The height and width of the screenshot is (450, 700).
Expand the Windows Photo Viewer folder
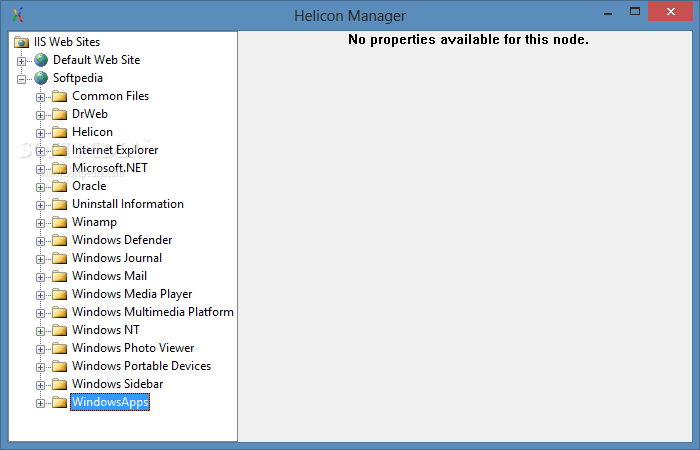[40, 349]
